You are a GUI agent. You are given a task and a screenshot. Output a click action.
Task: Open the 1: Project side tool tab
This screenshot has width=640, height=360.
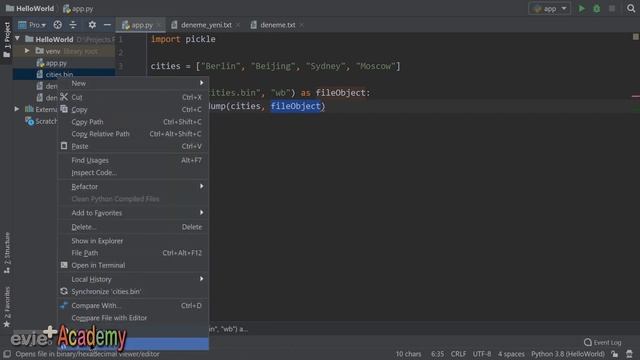(7, 40)
